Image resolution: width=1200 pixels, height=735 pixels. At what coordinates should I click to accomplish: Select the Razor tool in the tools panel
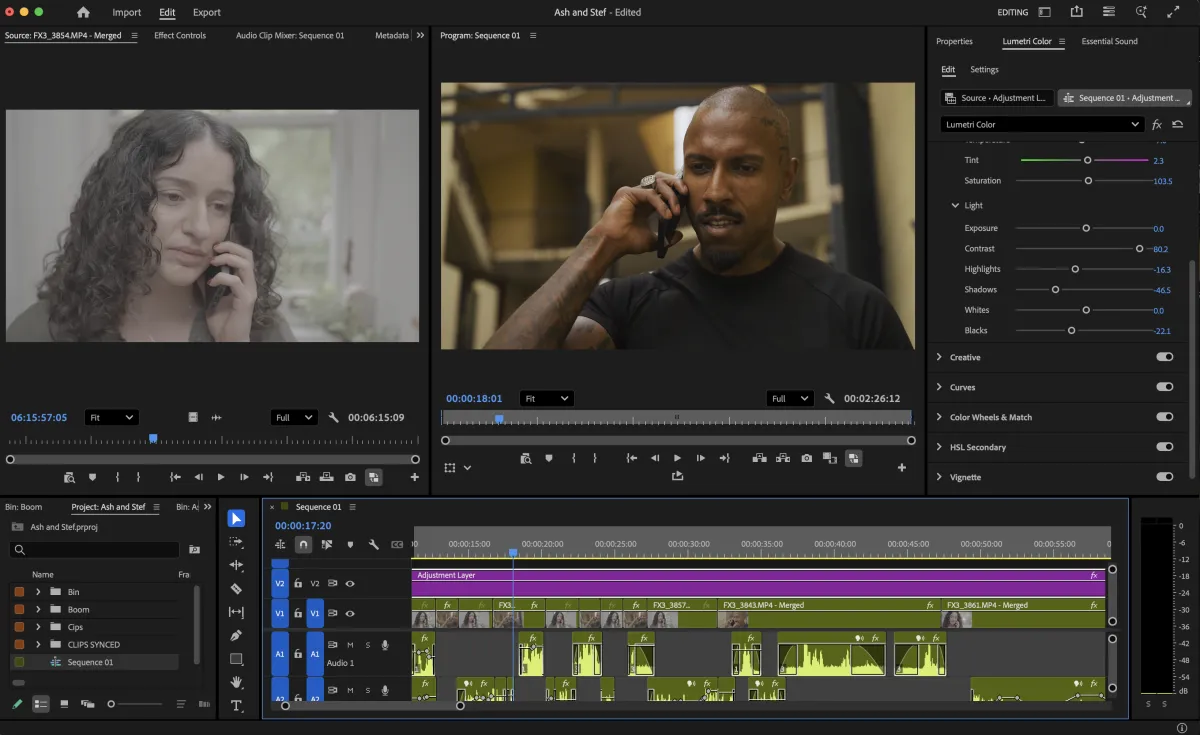236,589
